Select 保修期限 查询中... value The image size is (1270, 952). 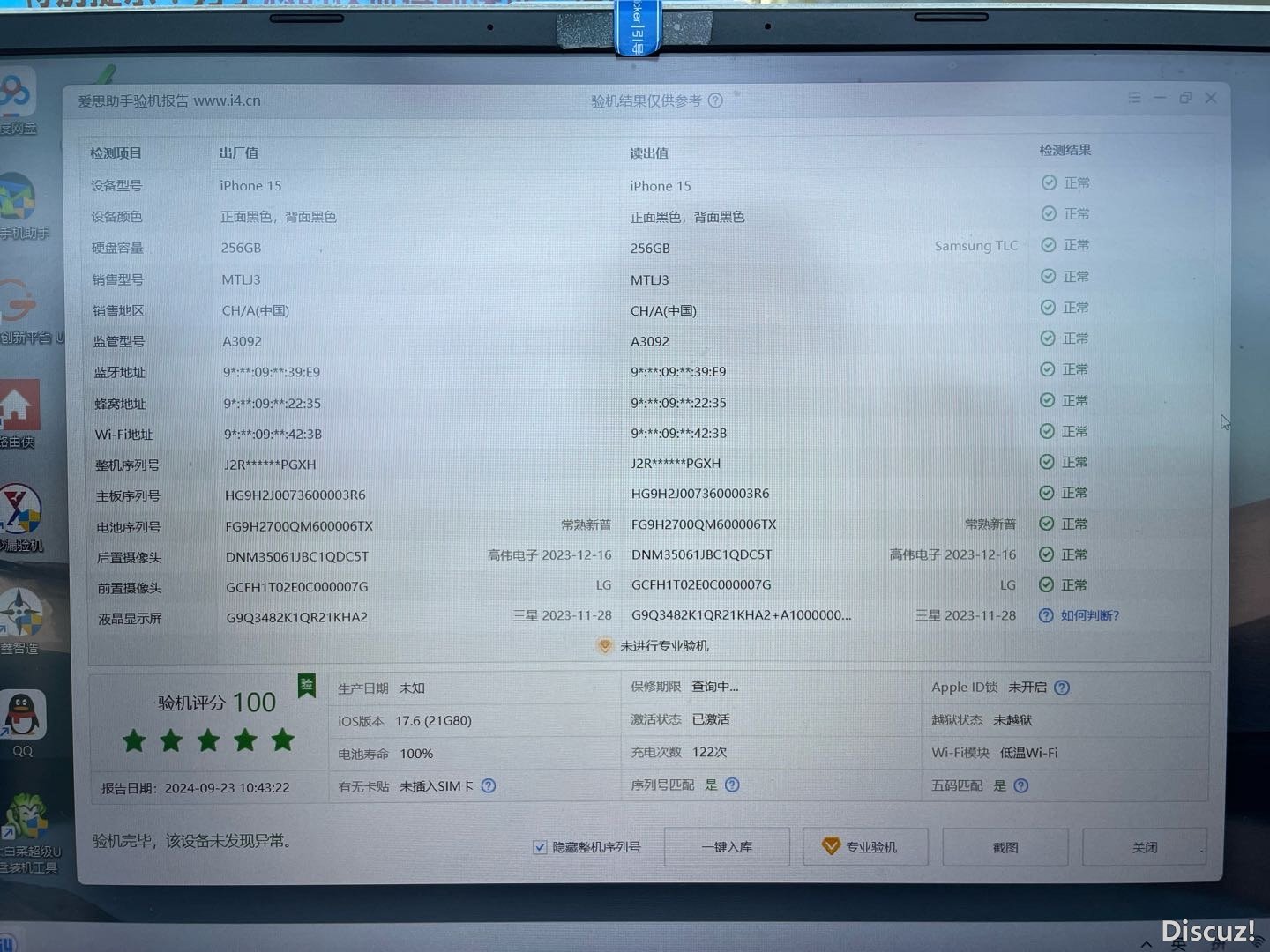coord(715,686)
